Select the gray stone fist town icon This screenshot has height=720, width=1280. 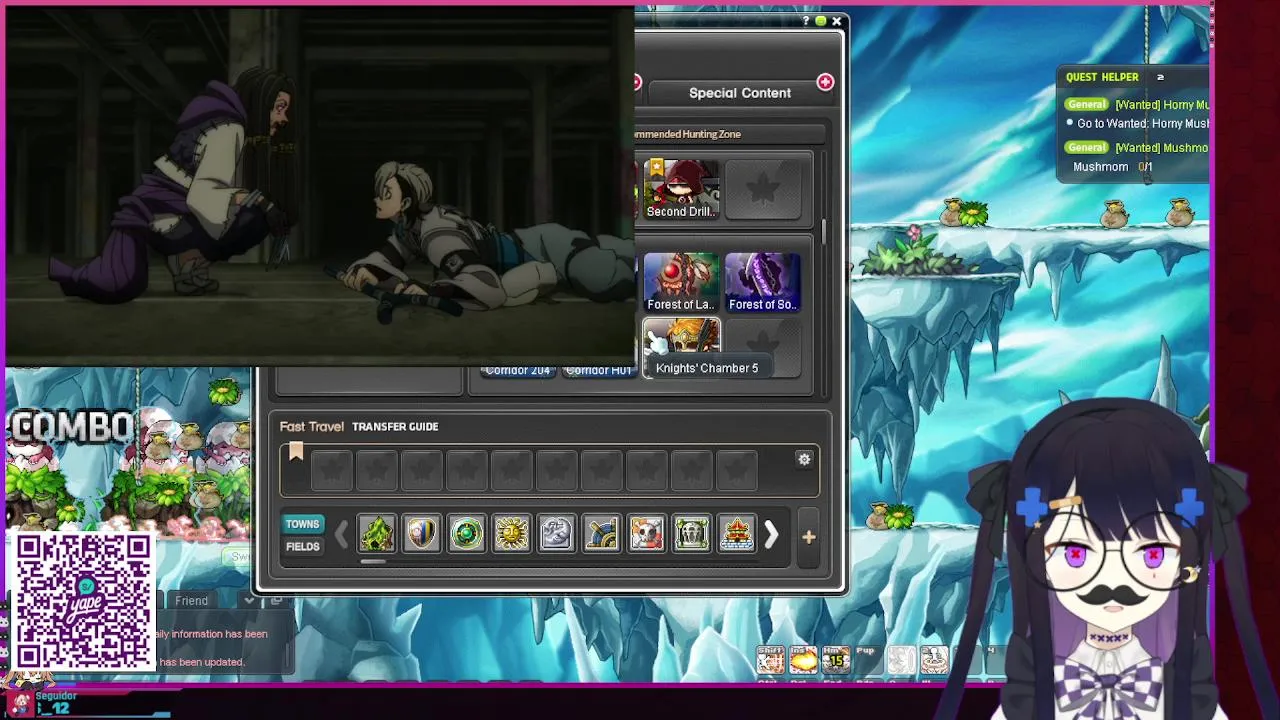click(557, 534)
